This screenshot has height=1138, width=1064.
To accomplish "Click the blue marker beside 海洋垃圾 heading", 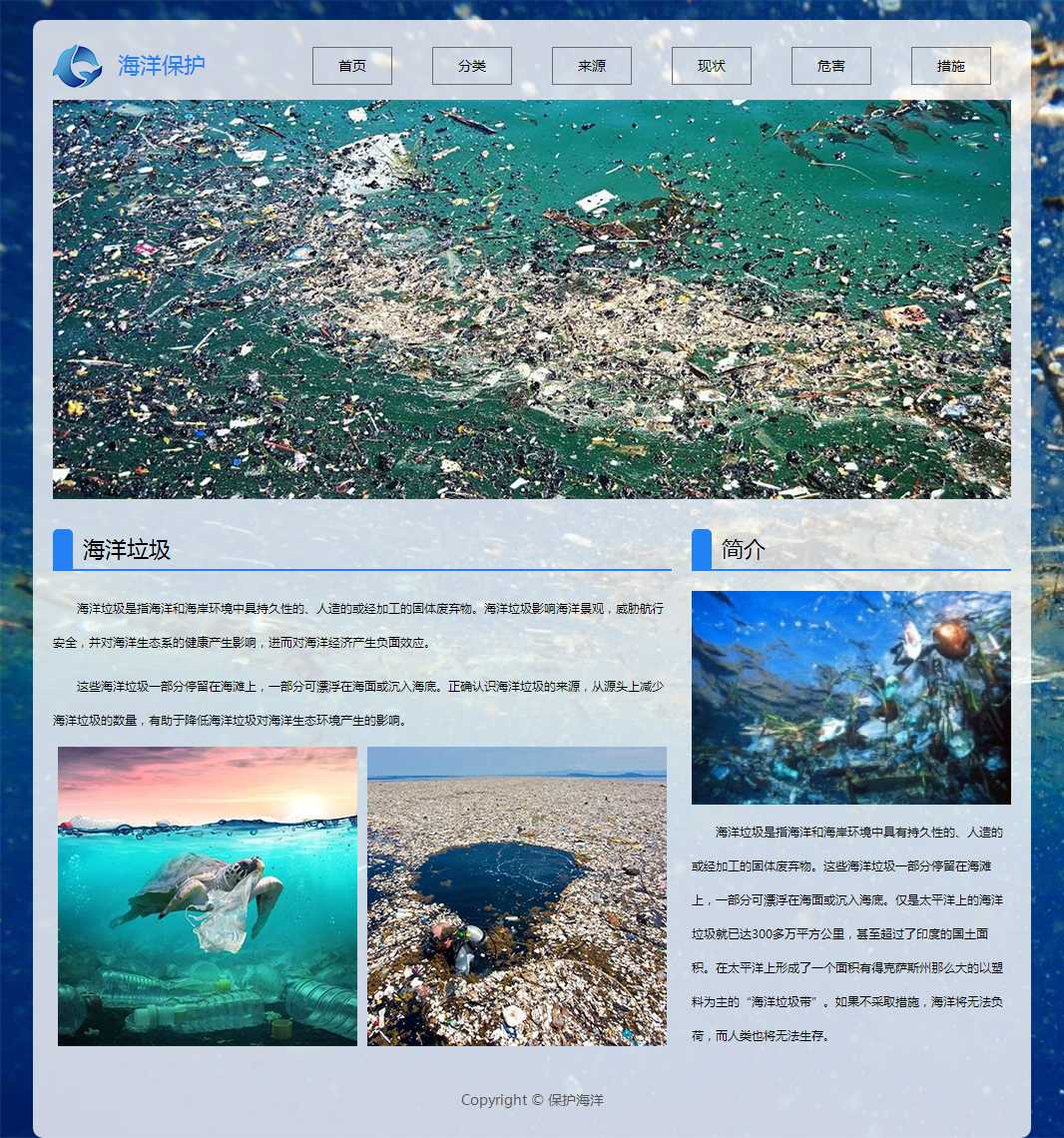I will (x=63, y=549).
